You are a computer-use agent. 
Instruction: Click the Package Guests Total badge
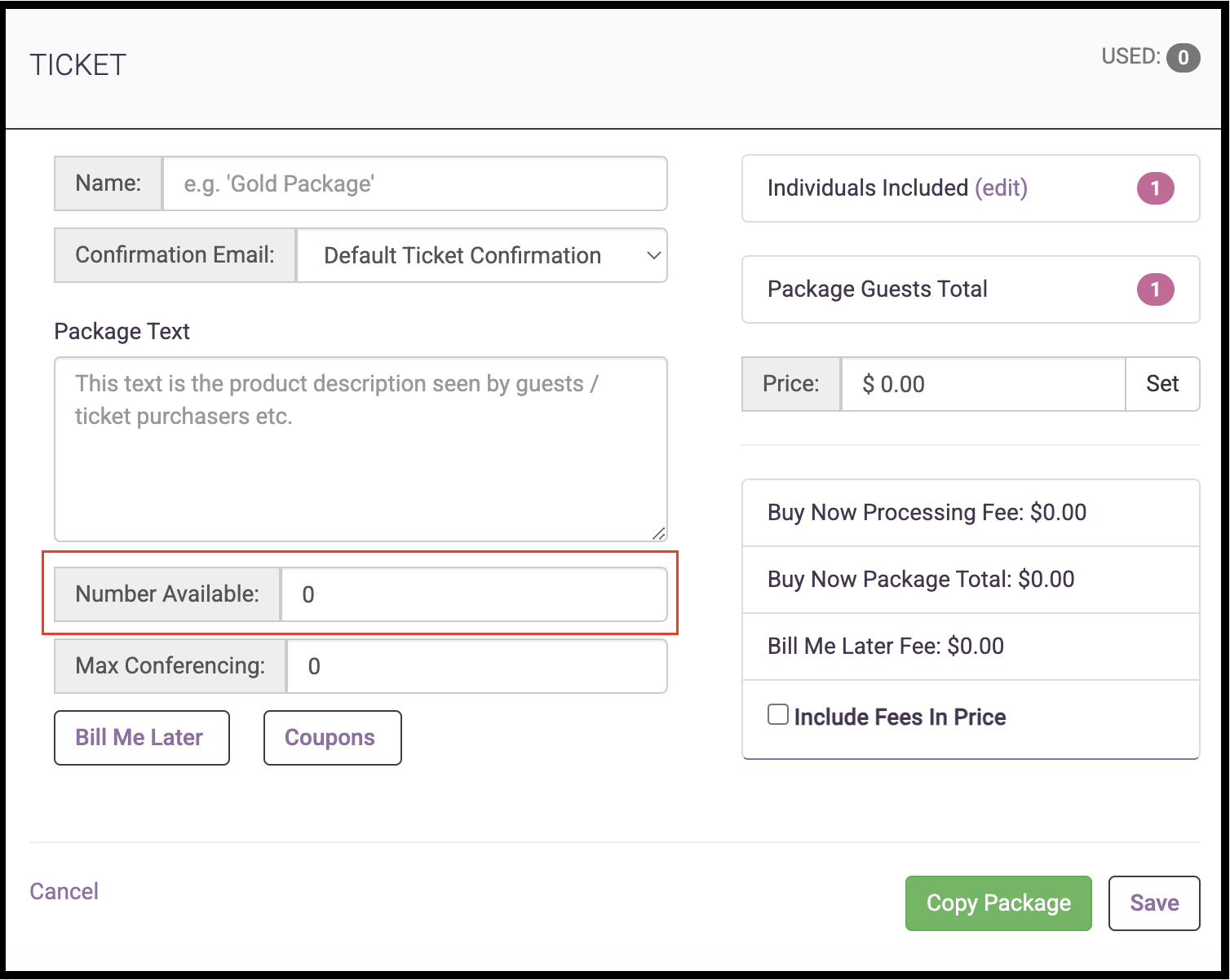[1155, 289]
